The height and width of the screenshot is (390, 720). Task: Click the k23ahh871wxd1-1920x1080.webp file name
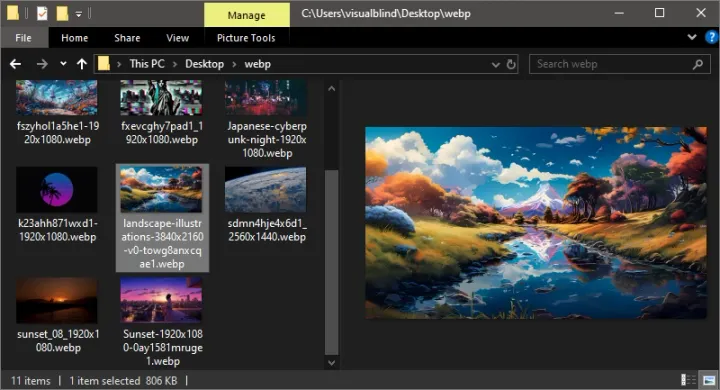[57, 230]
